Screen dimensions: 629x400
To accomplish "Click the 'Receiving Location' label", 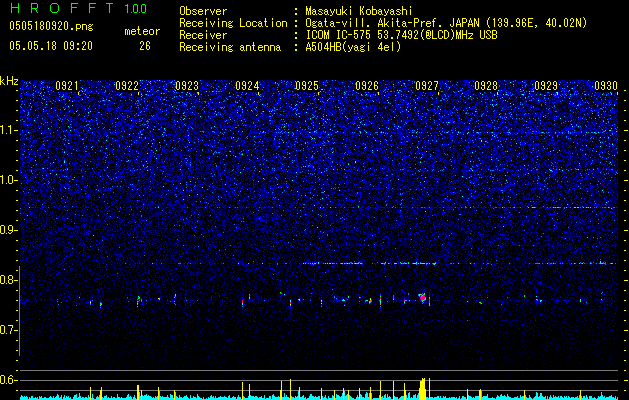I will pos(233,23).
